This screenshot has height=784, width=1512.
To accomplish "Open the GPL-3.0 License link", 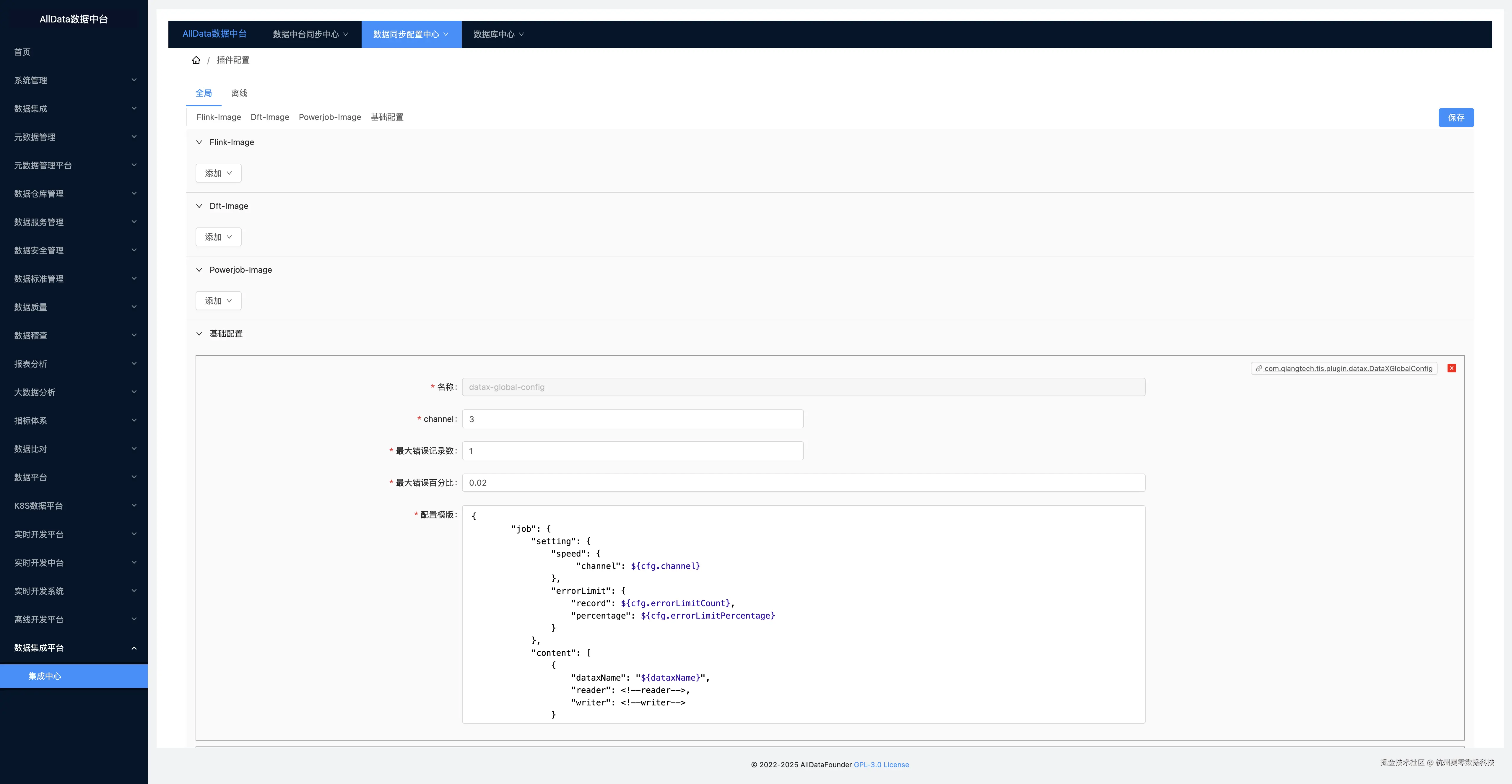I will tap(881, 765).
